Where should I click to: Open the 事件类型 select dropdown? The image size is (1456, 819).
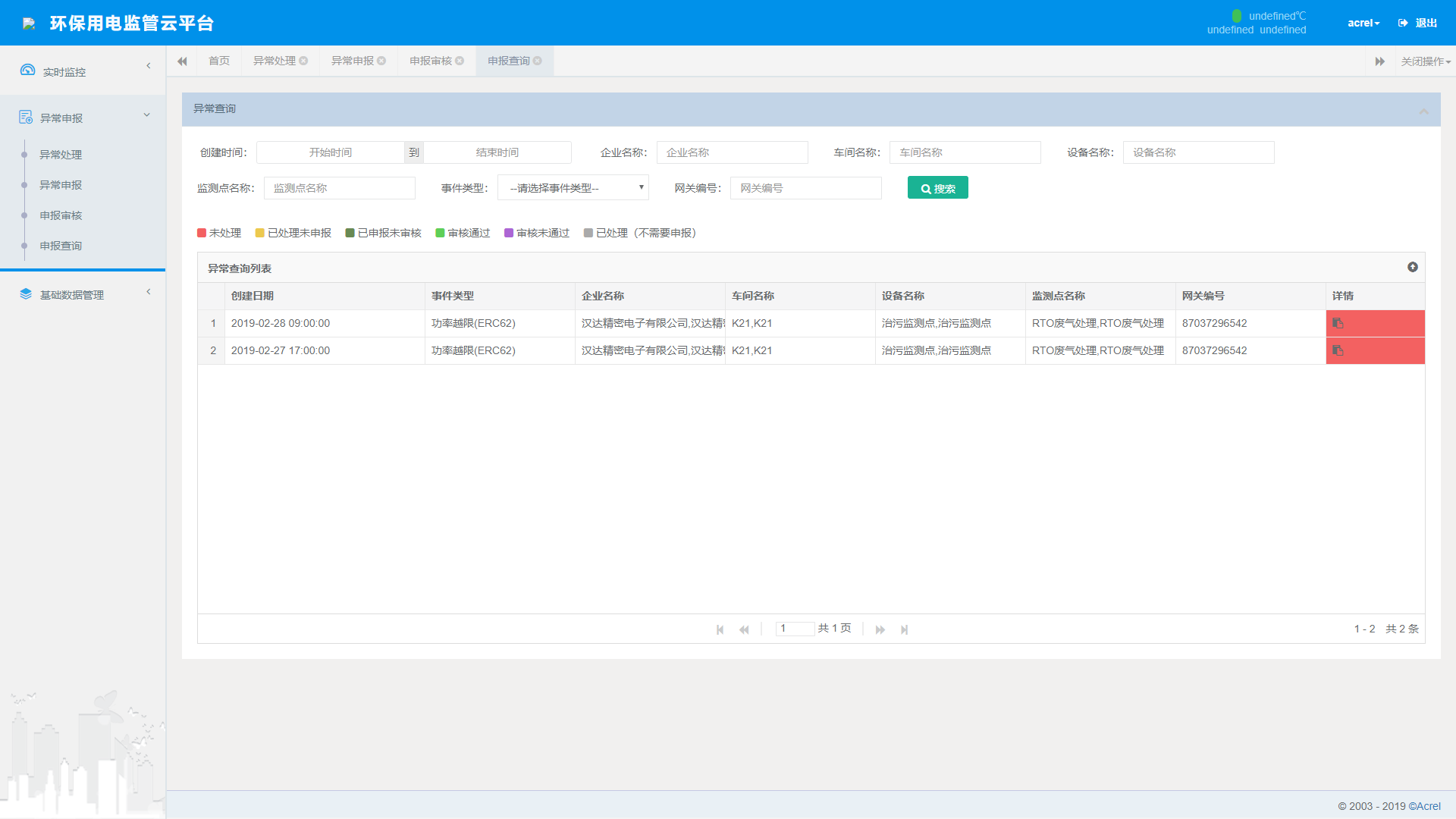(573, 188)
